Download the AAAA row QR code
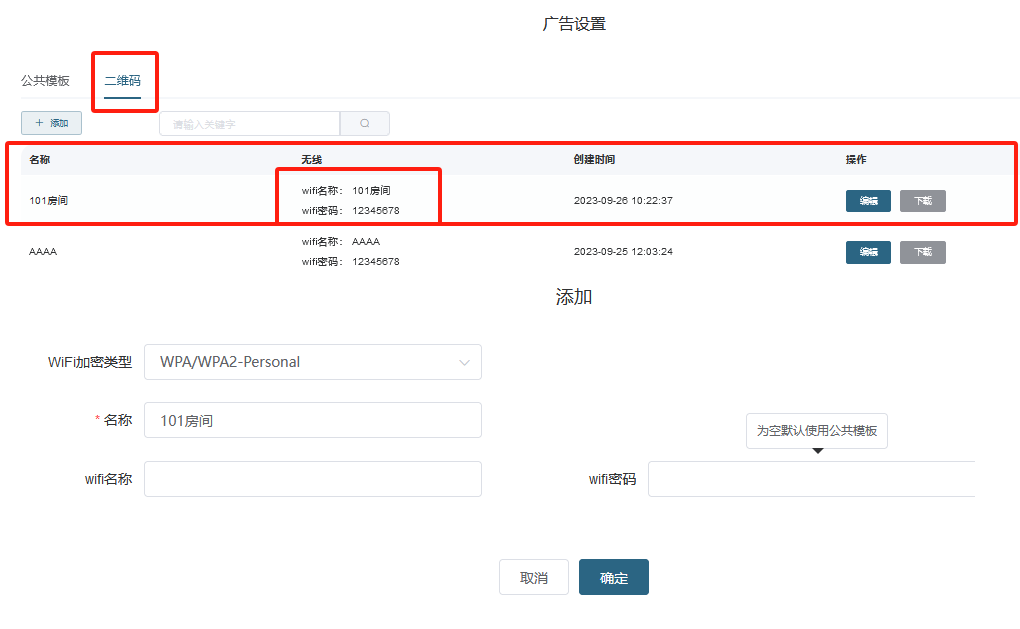This screenshot has height=629, width=1020. point(922,252)
